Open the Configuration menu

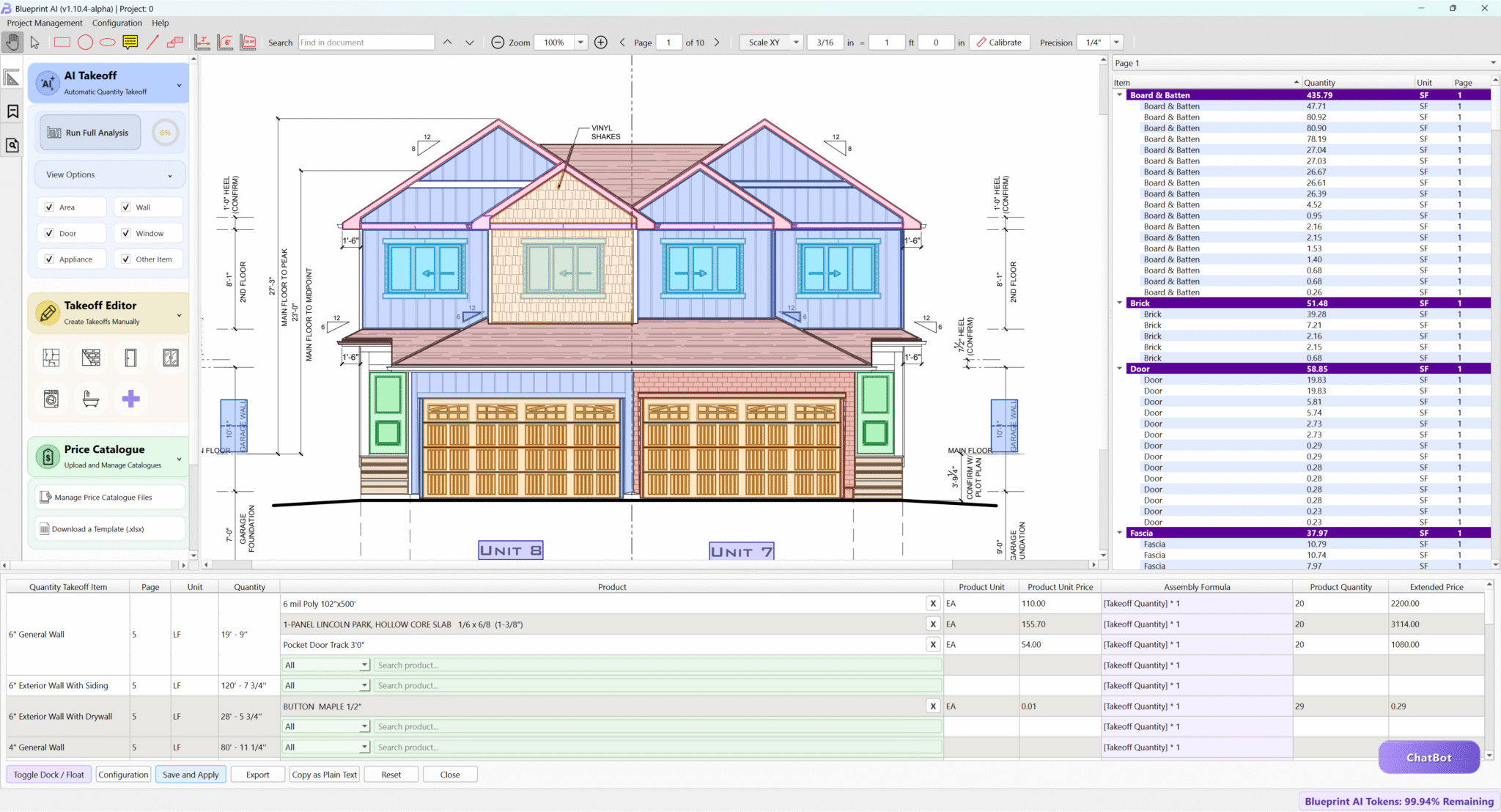pyautogui.click(x=117, y=23)
